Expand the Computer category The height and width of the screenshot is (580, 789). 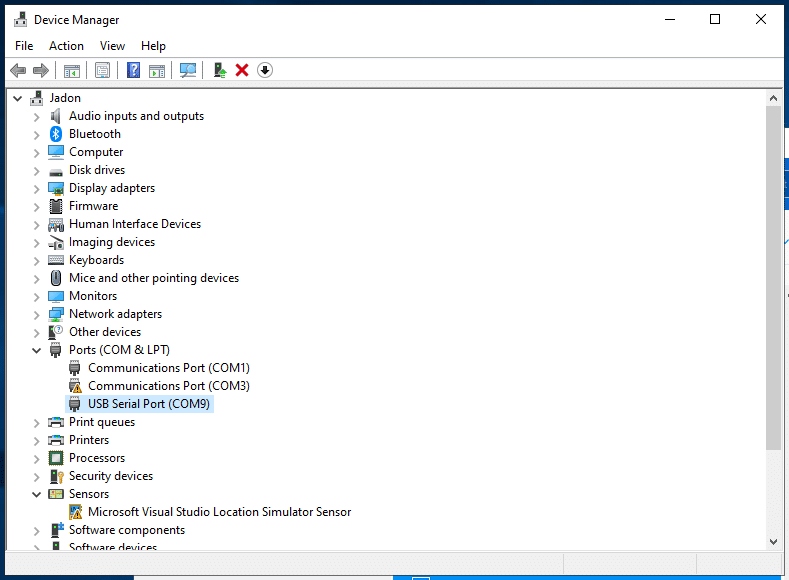(x=36, y=153)
